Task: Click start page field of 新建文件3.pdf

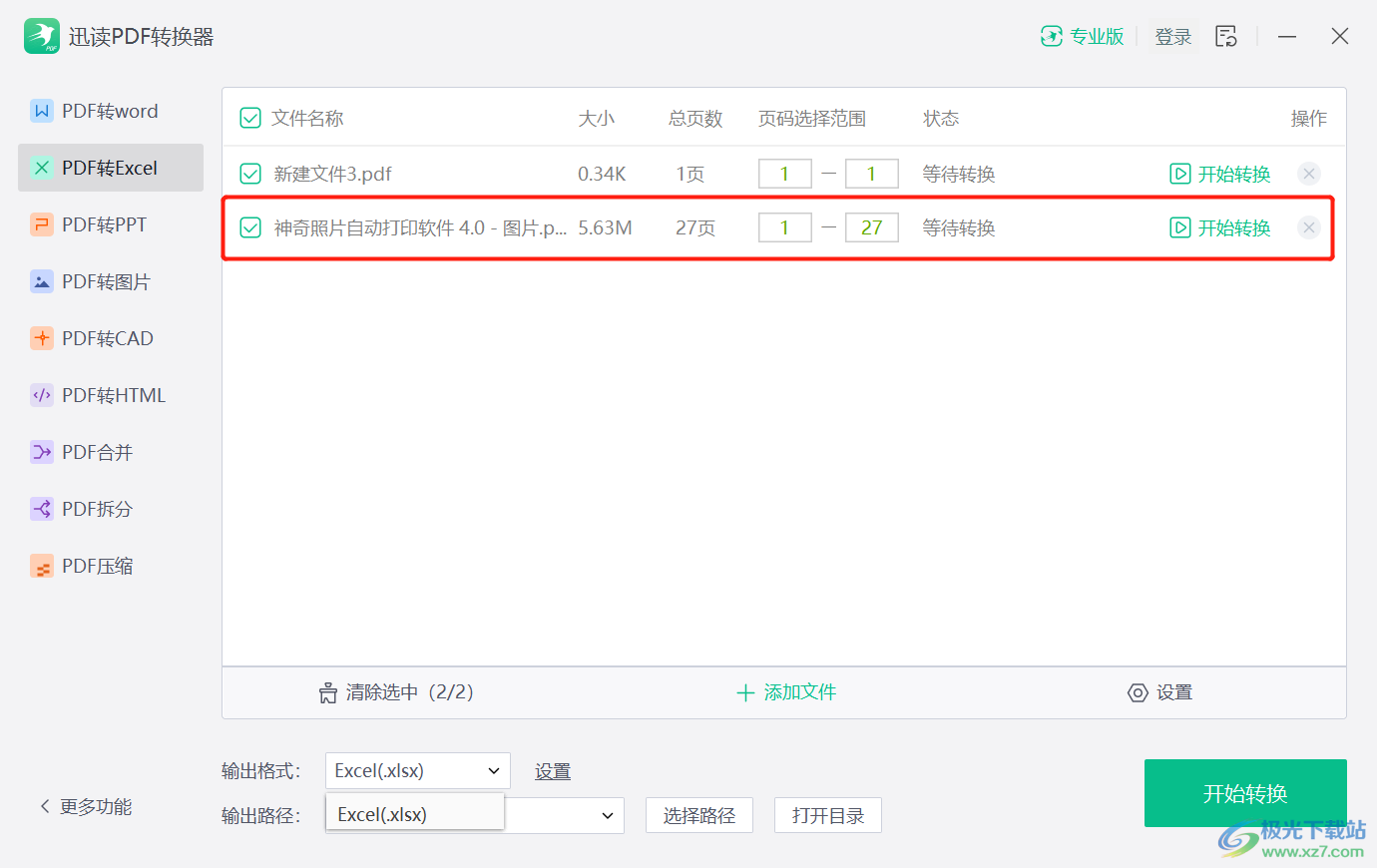Action: click(784, 174)
